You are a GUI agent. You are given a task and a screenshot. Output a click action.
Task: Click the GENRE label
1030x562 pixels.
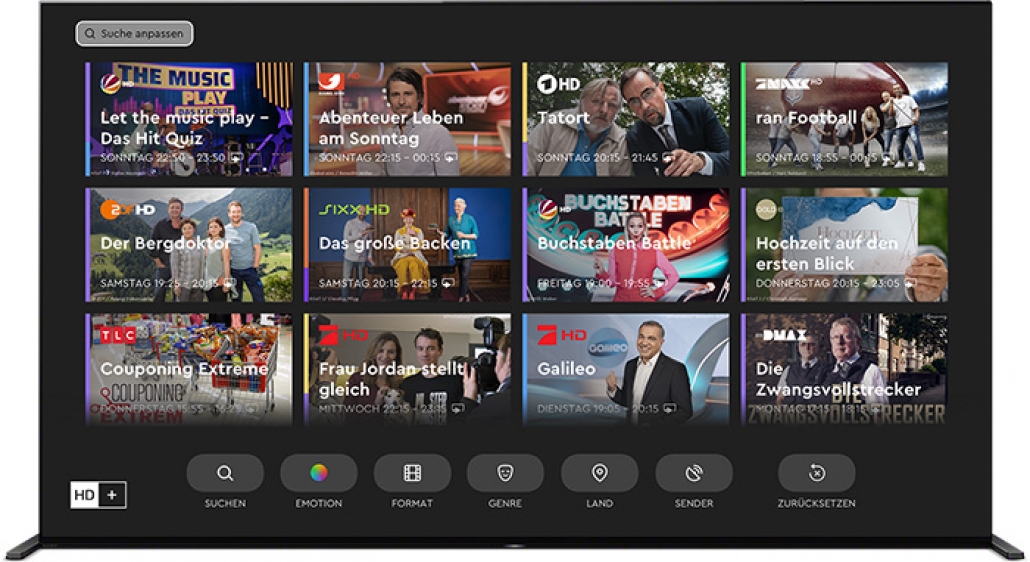point(505,504)
